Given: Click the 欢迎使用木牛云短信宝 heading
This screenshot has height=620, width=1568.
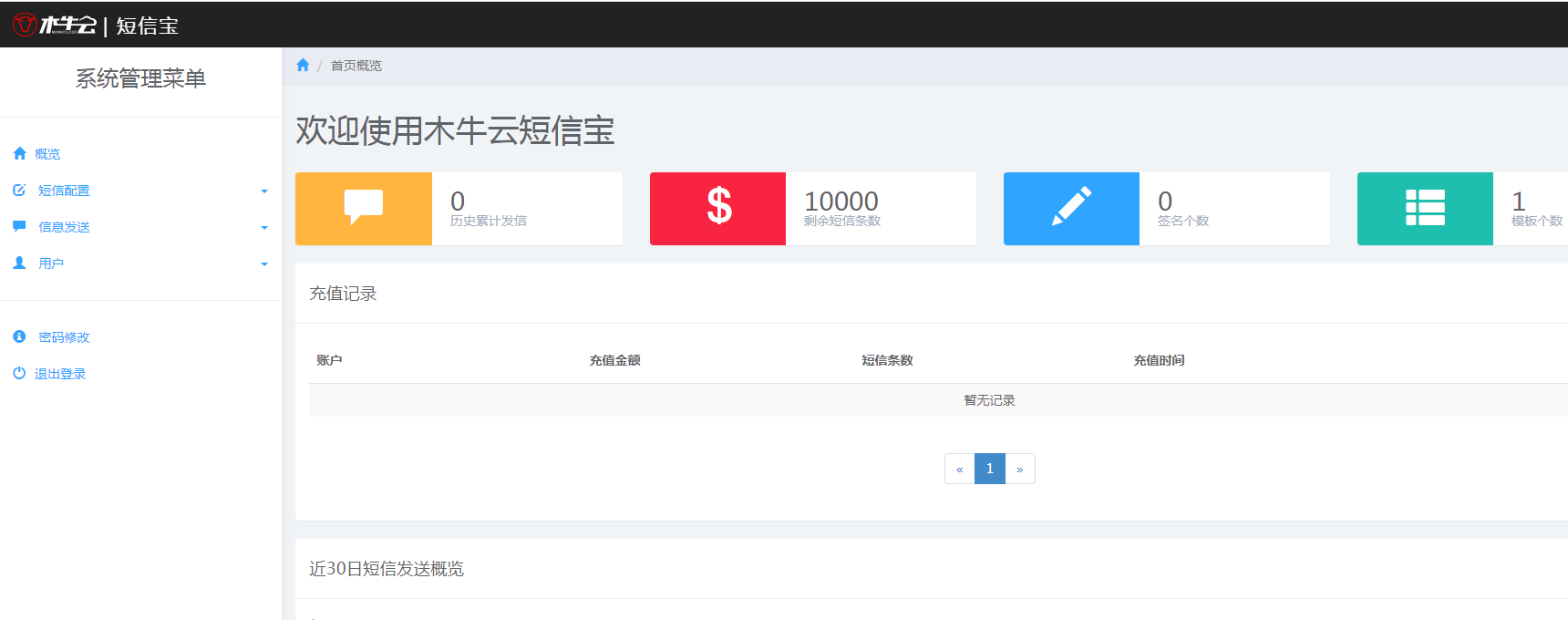Looking at the screenshot, I should tap(455, 130).
